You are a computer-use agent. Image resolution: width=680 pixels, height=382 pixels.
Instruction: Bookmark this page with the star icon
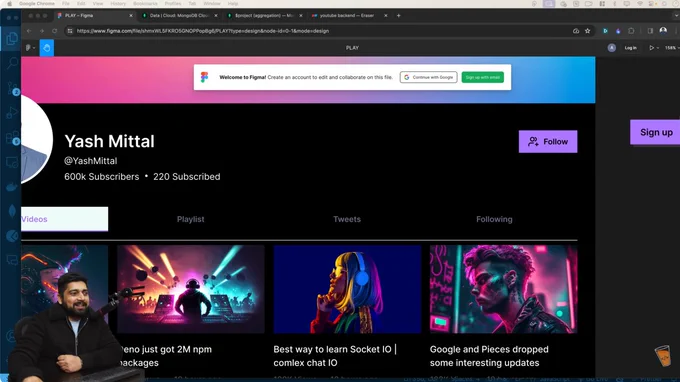click(x=588, y=31)
